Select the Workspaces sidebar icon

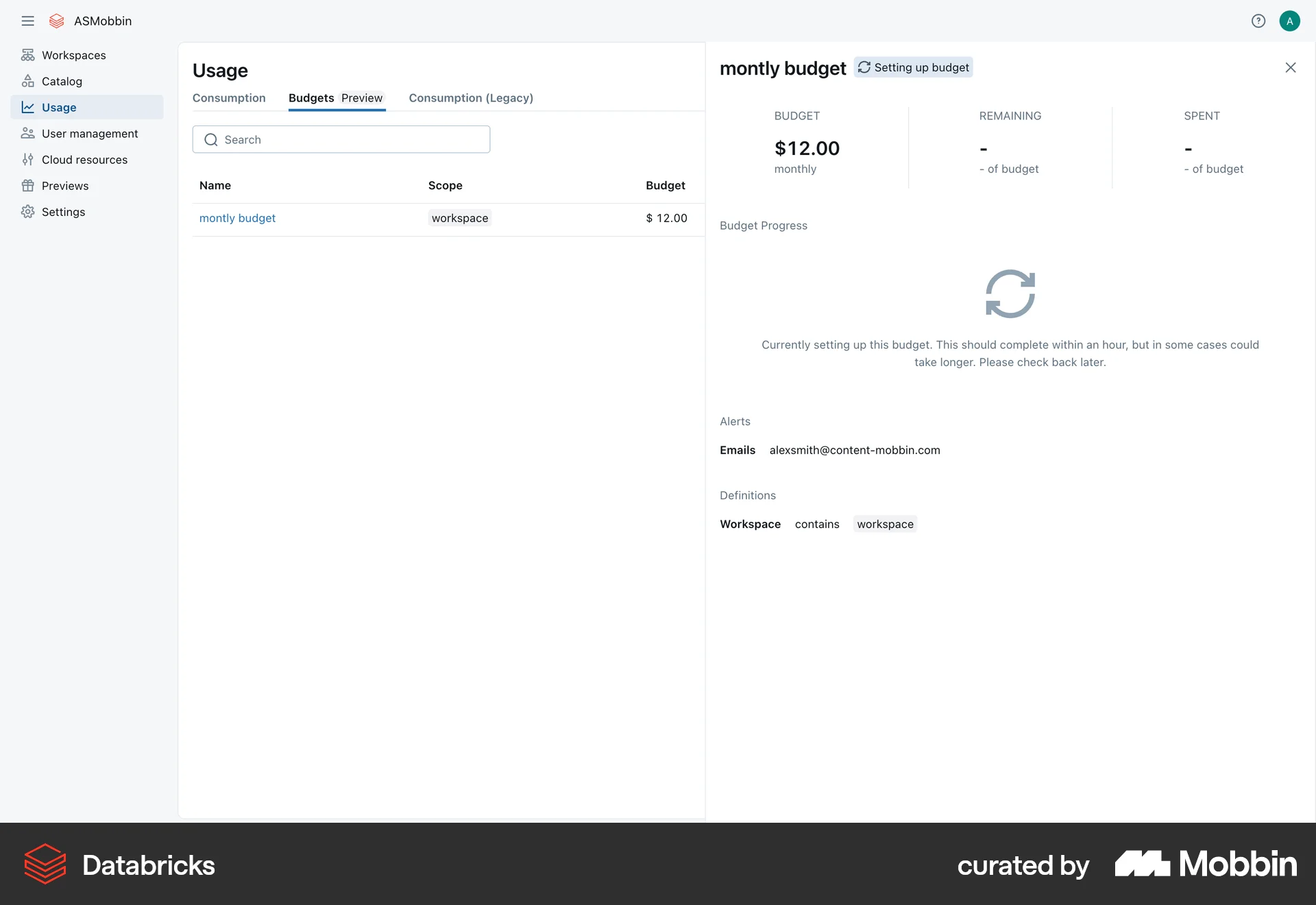pyautogui.click(x=28, y=55)
